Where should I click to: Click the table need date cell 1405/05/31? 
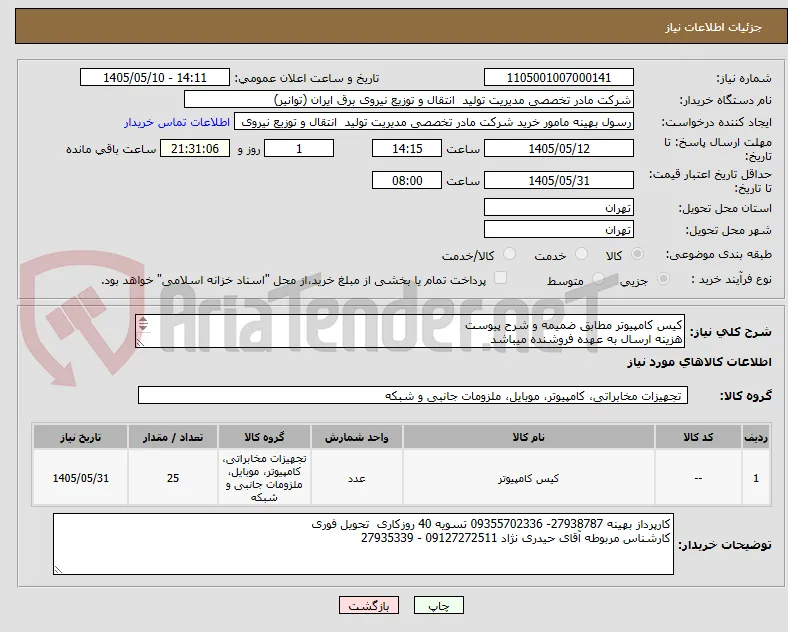pyautogui.click(x=80, y=478)
